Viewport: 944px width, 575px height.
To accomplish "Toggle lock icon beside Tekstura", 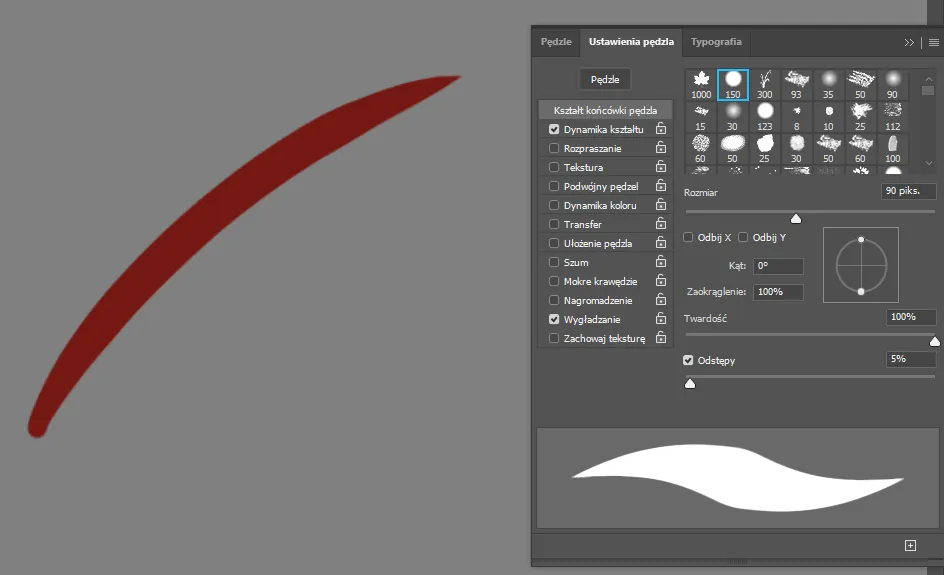I will 661,167.
